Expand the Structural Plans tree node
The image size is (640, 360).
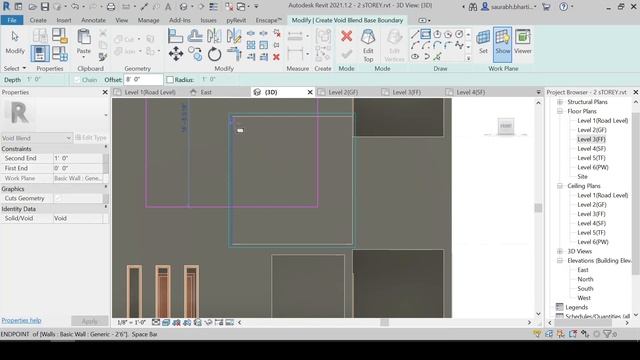click(560, 102)
